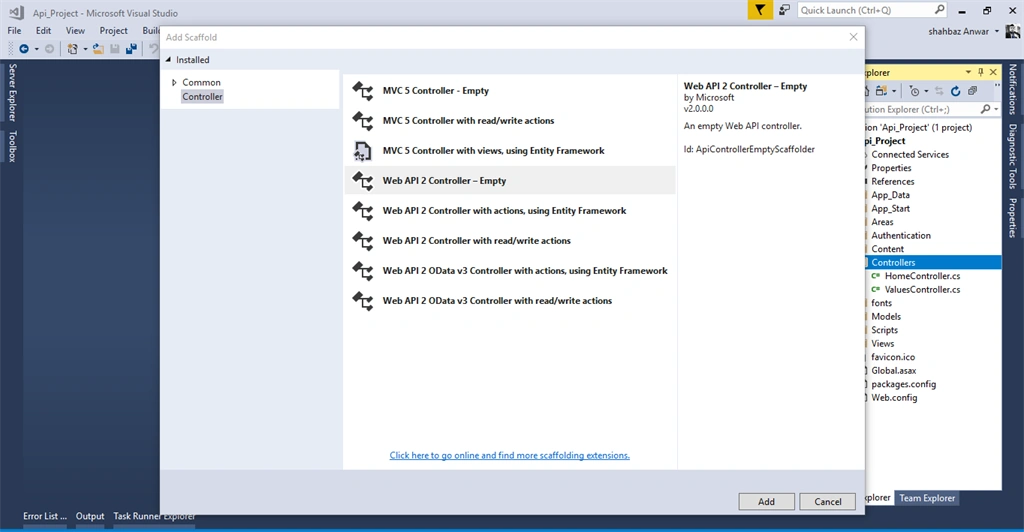Click the MVC 5 Controller with views scaffold icon
This screenshot has width=1024, height=532.
coord(362,151)
